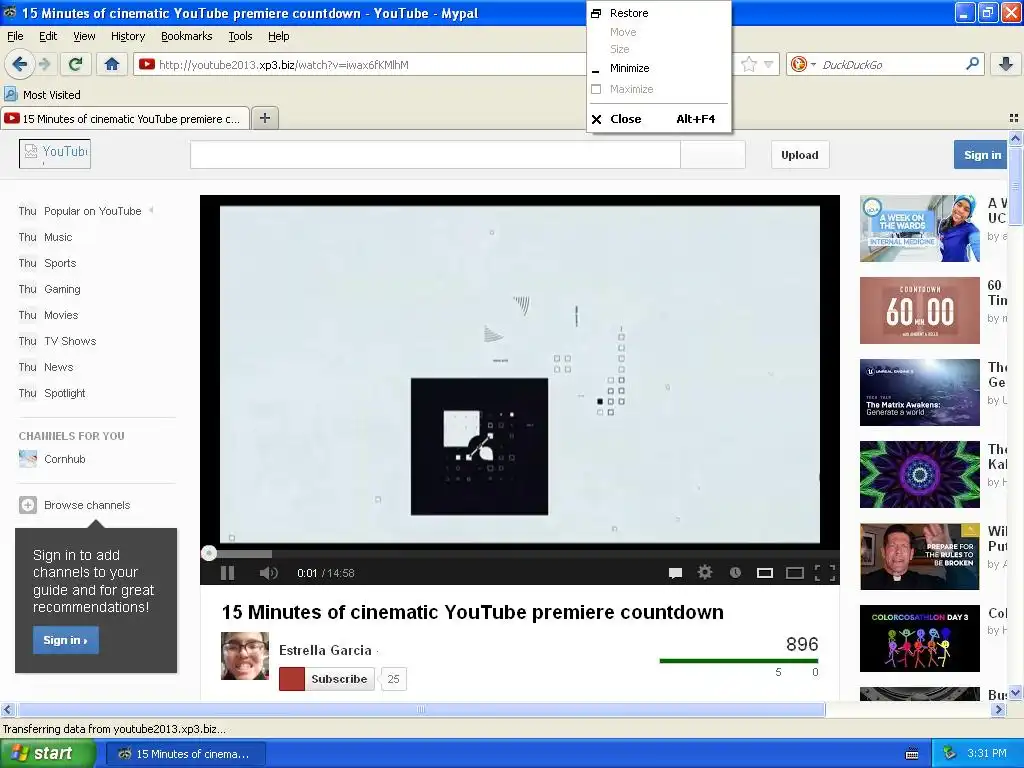Viewport: 1024px width, 768px height.
Task: Open The Matrix Awakens video thumbnail
Action: pos(920,392)
